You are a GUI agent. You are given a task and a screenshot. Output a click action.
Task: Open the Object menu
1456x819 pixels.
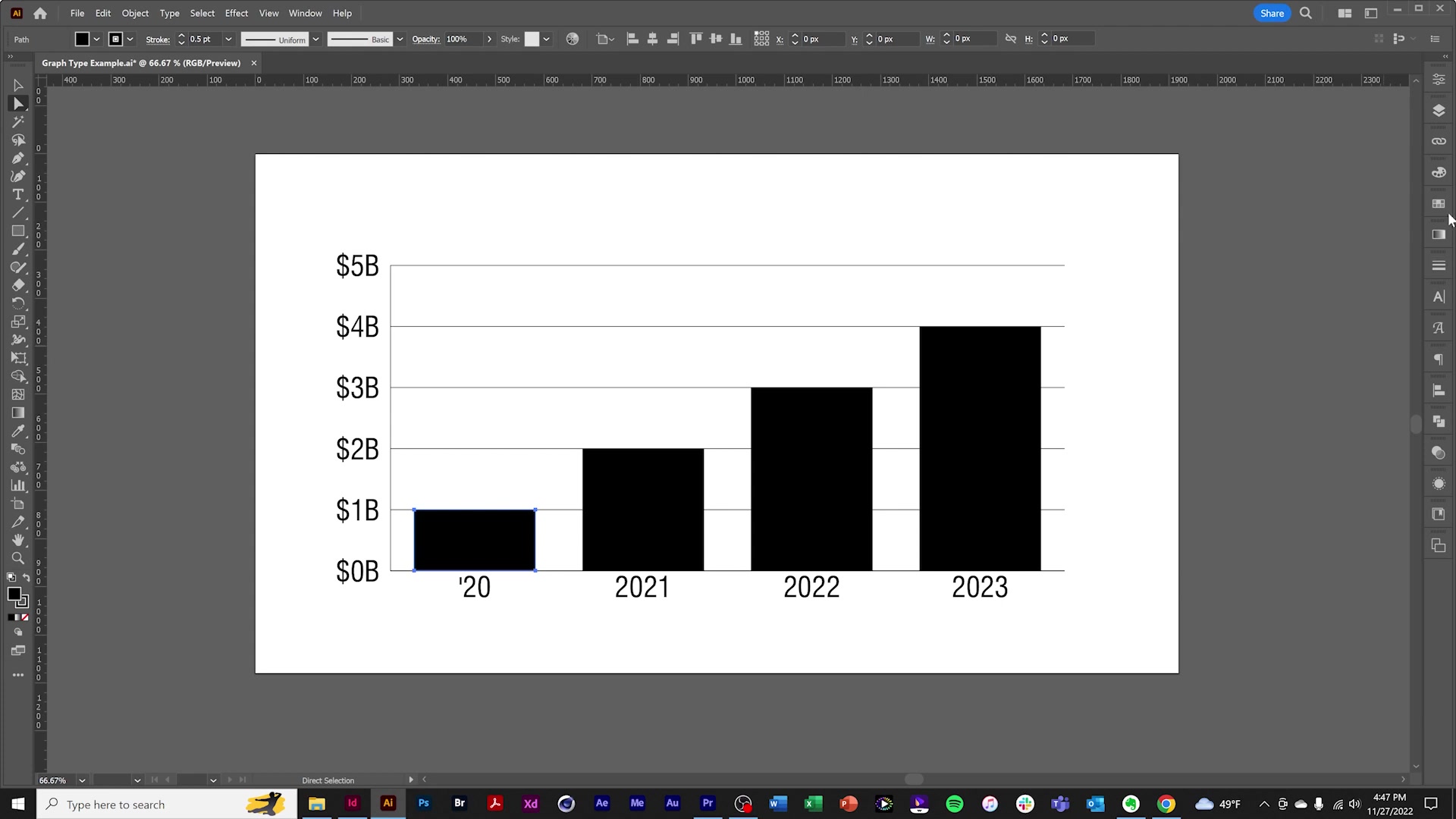pos(135,13)
